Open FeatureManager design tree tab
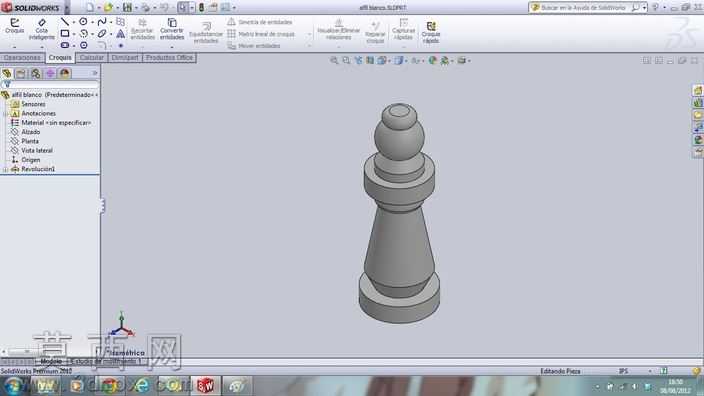Viewport: 704px width, 396px height. (7, 73)
